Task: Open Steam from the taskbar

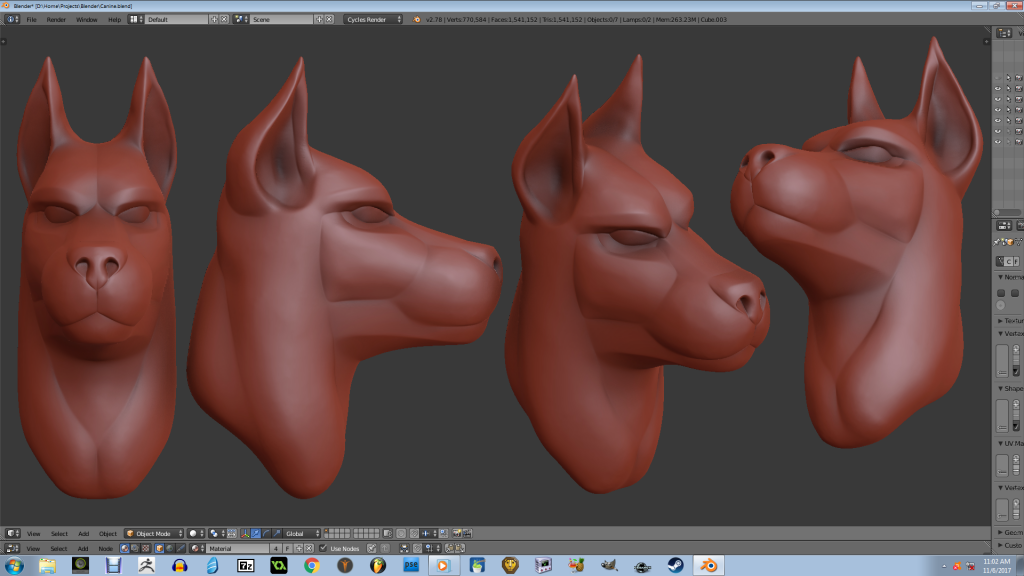Action: [x=675, y=566]
